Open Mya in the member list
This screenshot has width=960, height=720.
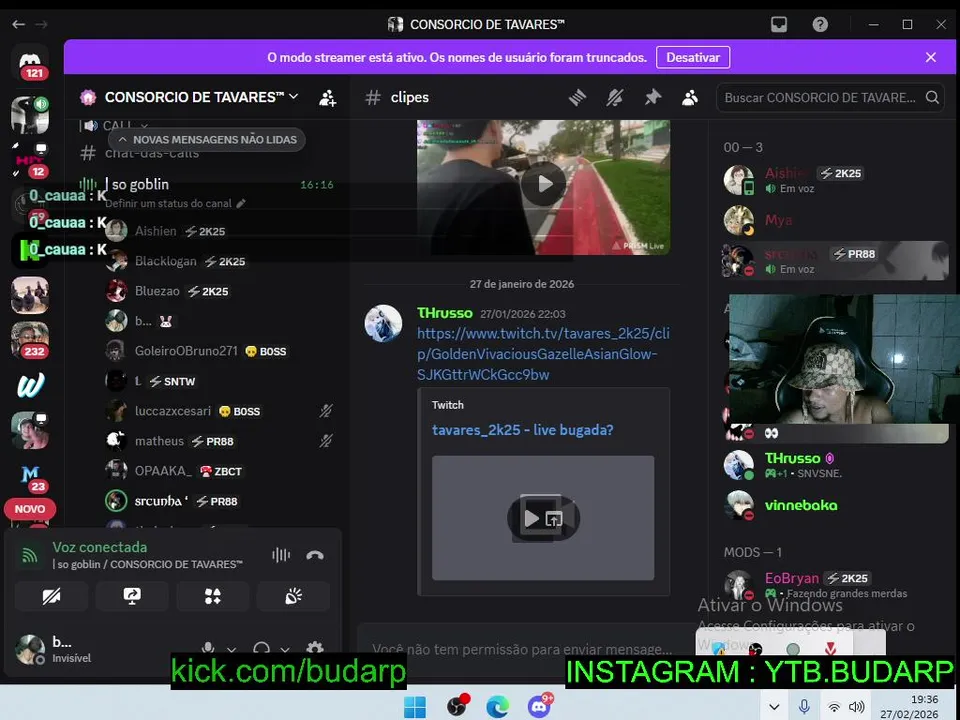[835, 220]
